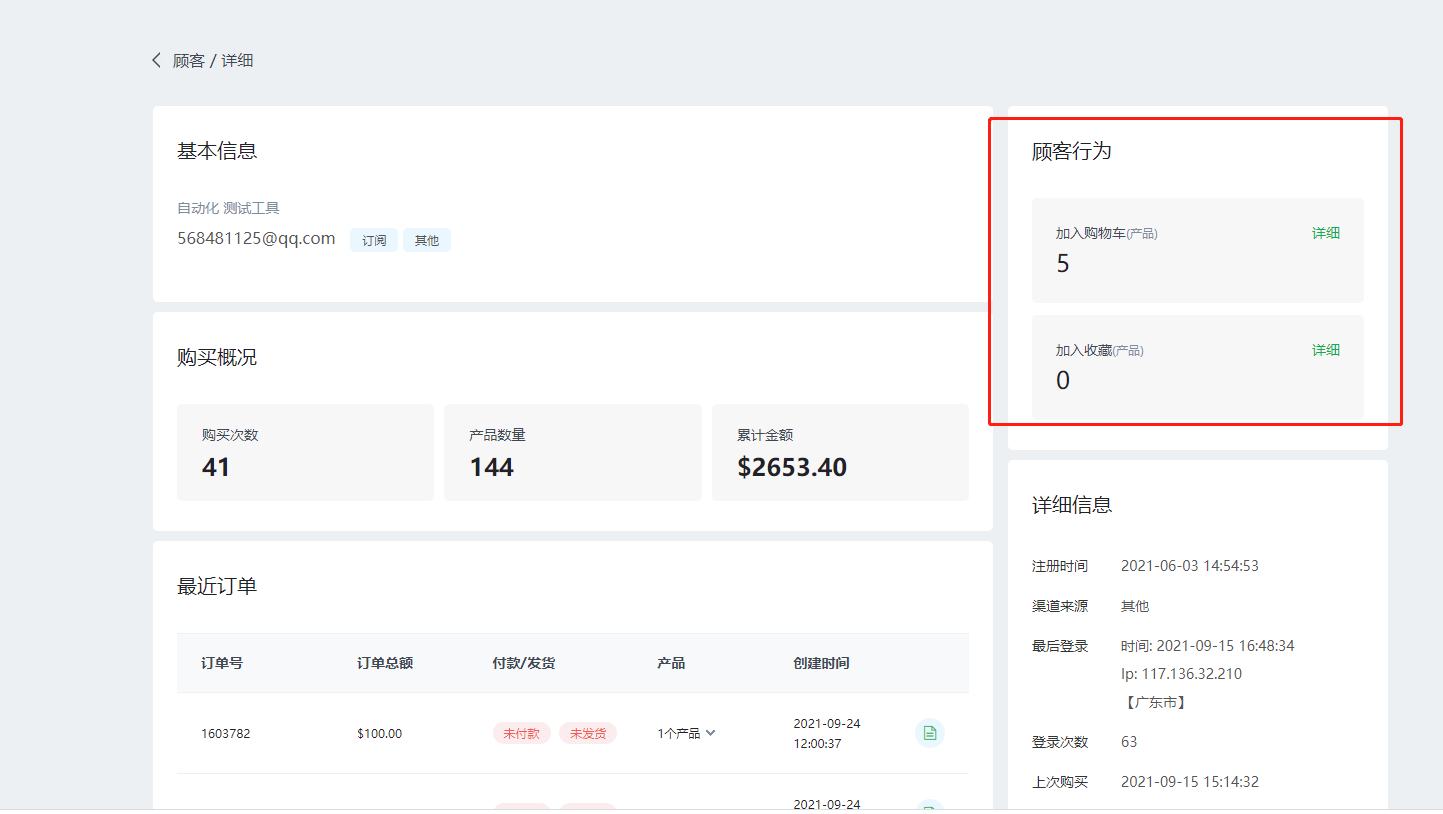Open 详细 link for 加入购物车
The image size is (1443, 814).
click(x=1325, y=233)
